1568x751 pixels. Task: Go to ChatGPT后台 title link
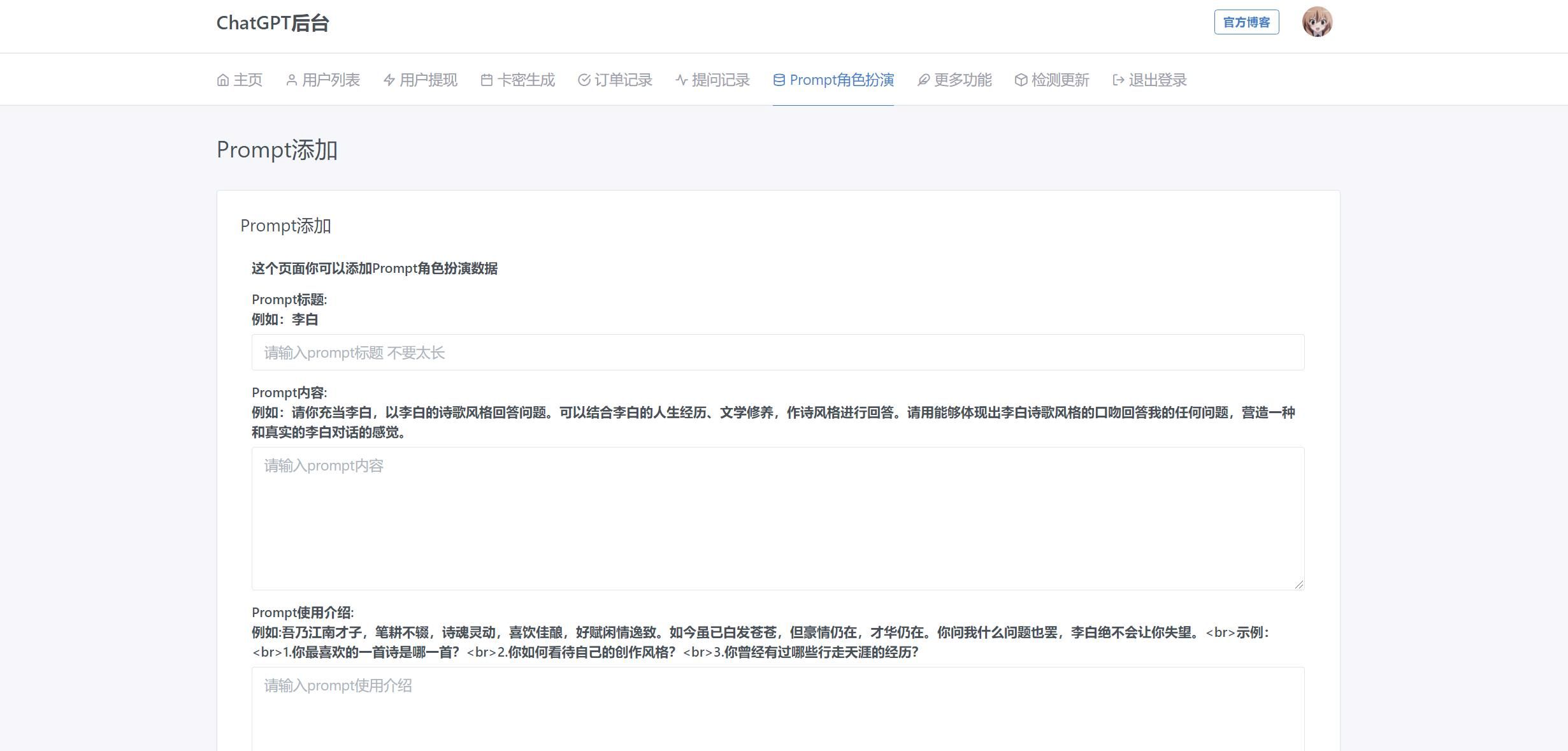(273, 23)
